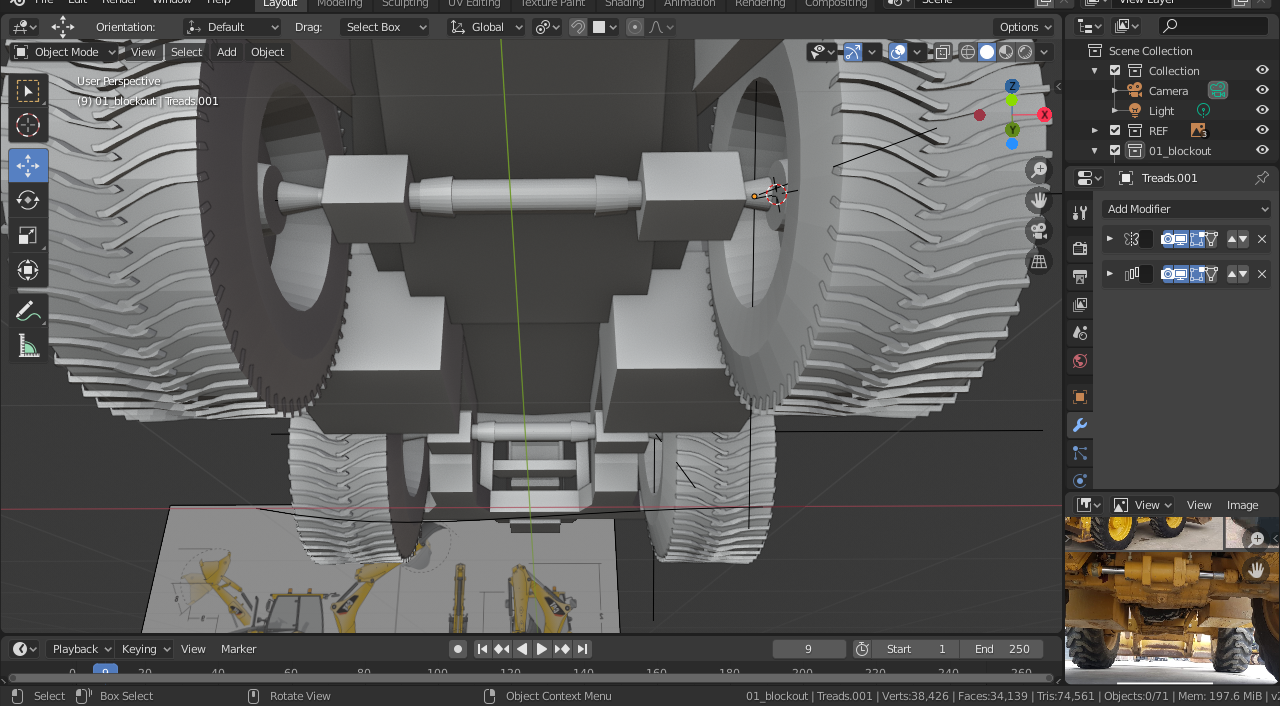Activate the Rotate tool
1280x706 pixels.
pos(28,200)
